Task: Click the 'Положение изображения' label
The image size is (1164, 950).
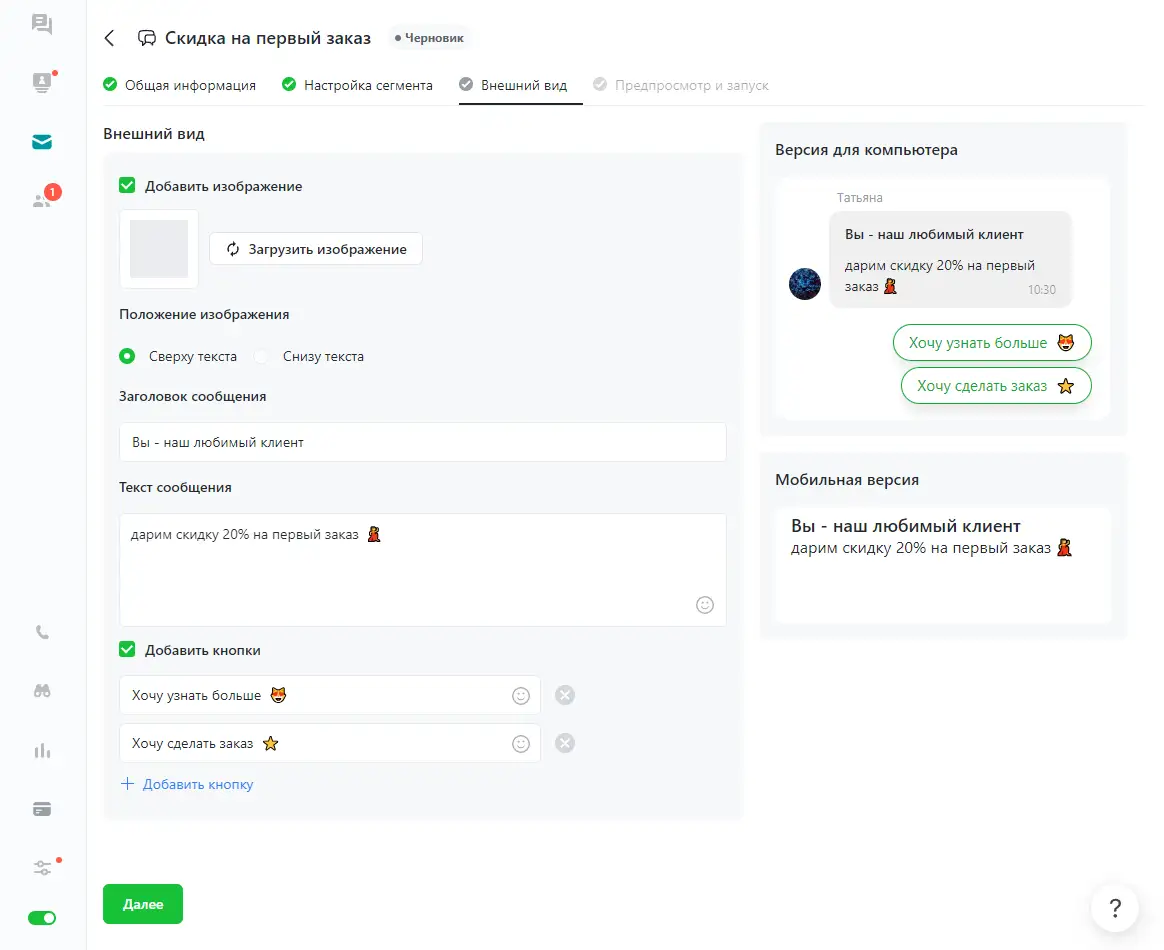Action: click(x=204, y=315)
